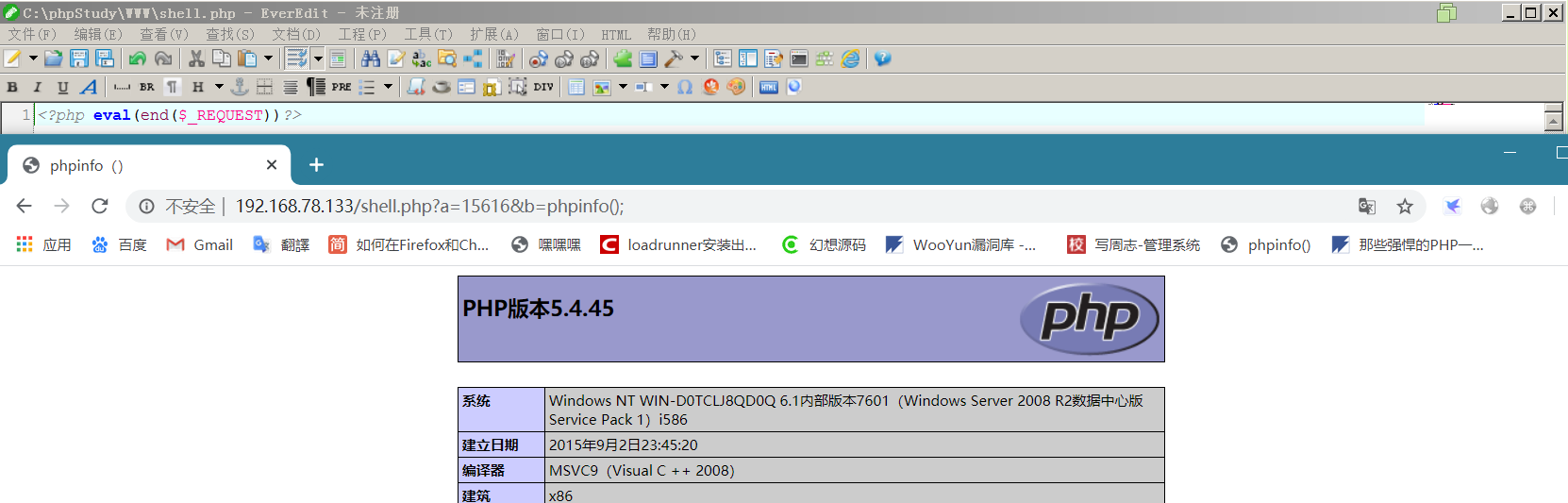Screen dimensions: 1568x503
Task: Click the PHP logo image
Action: click(x=1090, y=319)
